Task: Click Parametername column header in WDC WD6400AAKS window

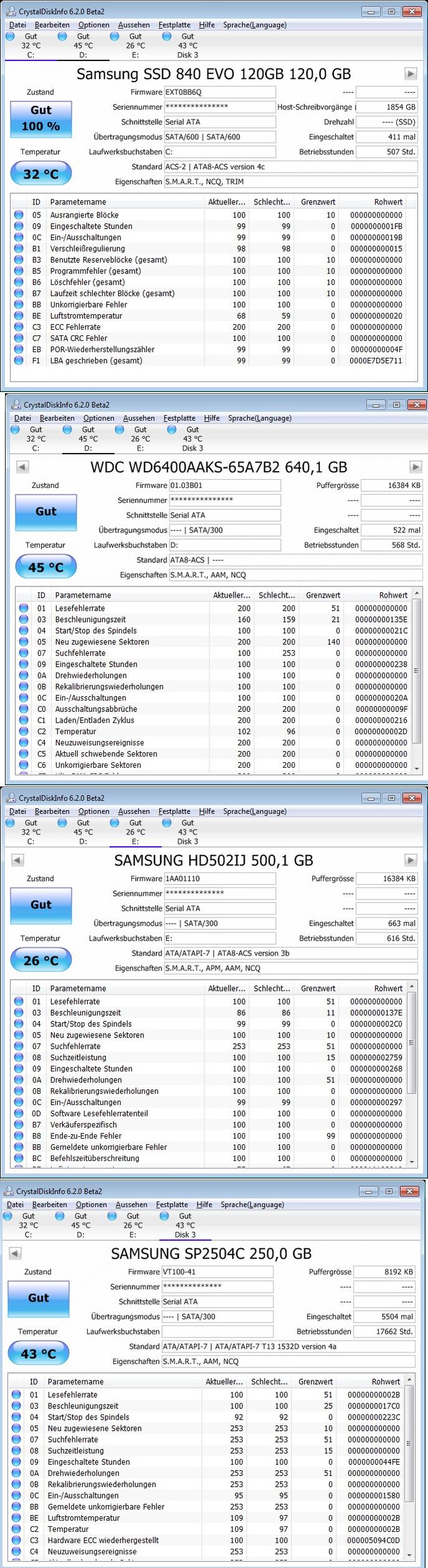Action: pyautogui.click(x=130, y=595)
